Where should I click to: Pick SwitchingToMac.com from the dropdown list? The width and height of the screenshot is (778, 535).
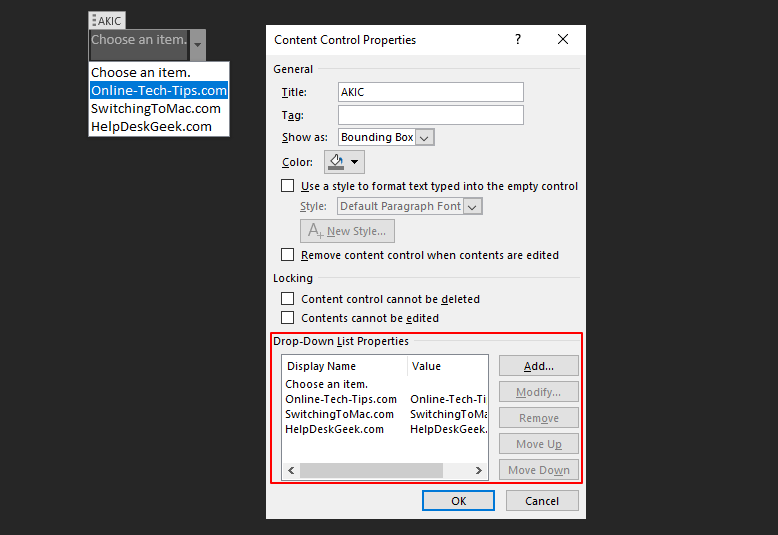(x=159, y=108)
